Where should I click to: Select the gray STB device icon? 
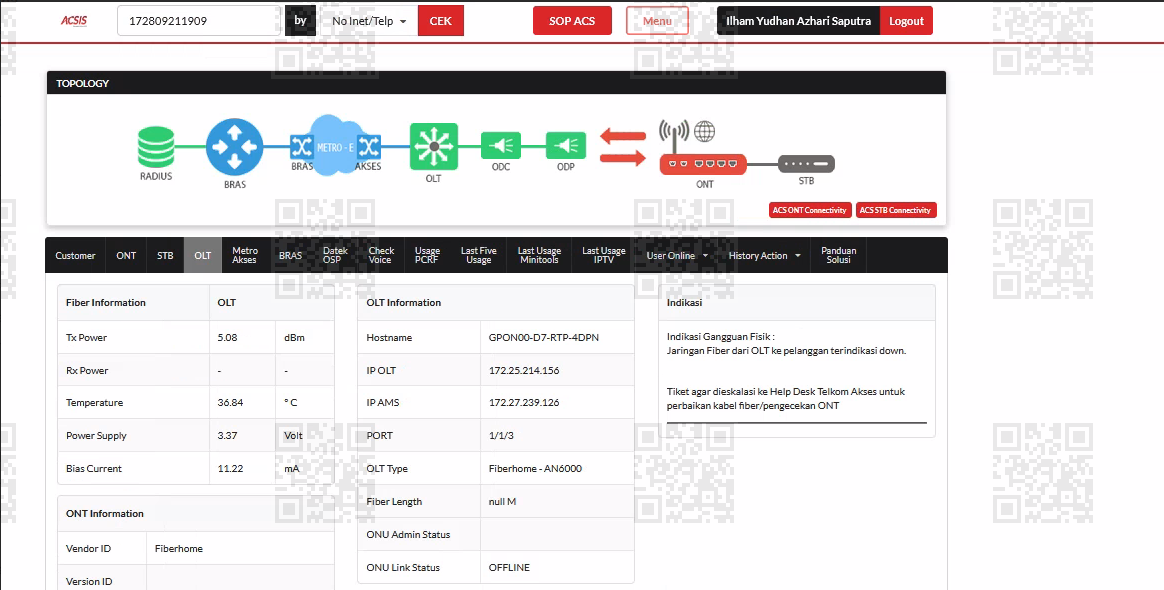(806, 163)
